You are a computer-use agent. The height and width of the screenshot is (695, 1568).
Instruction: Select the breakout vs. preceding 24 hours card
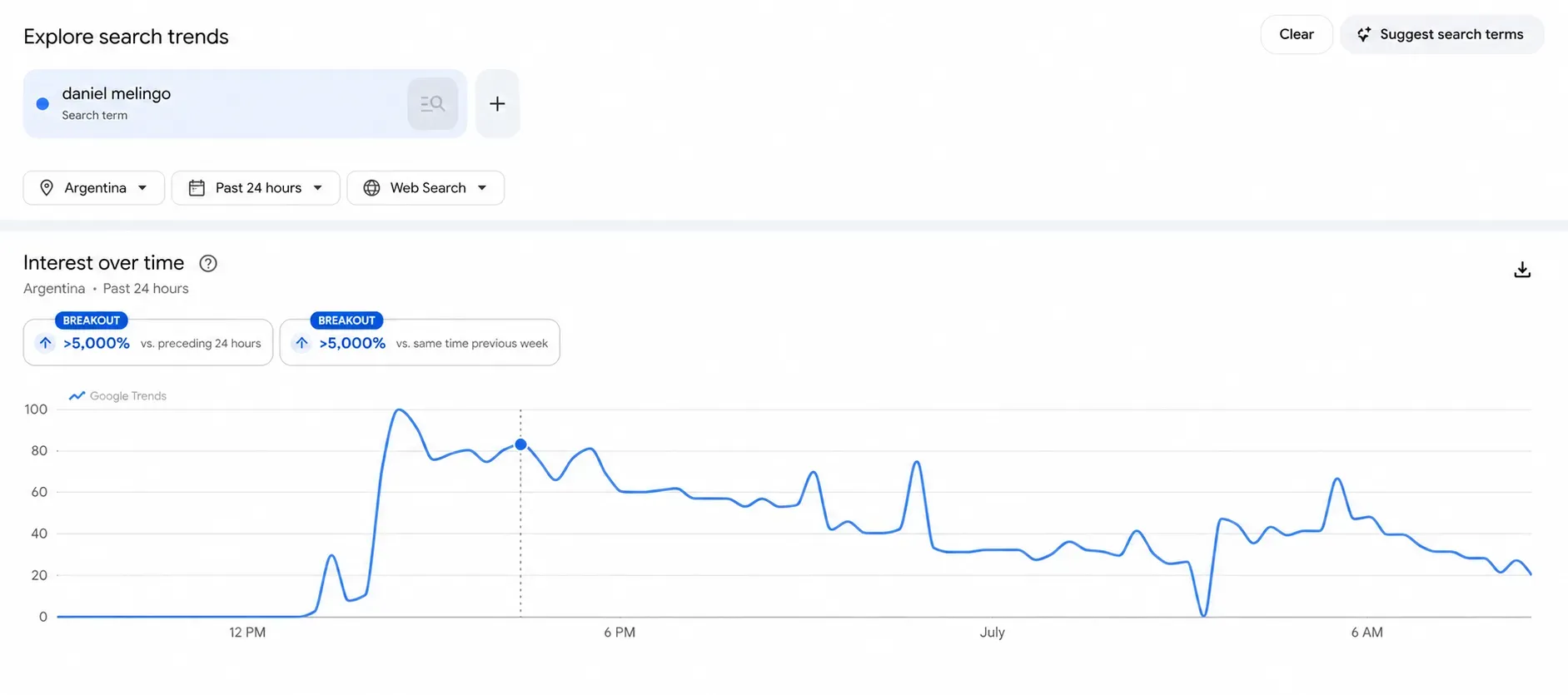[x=148, y=342]
